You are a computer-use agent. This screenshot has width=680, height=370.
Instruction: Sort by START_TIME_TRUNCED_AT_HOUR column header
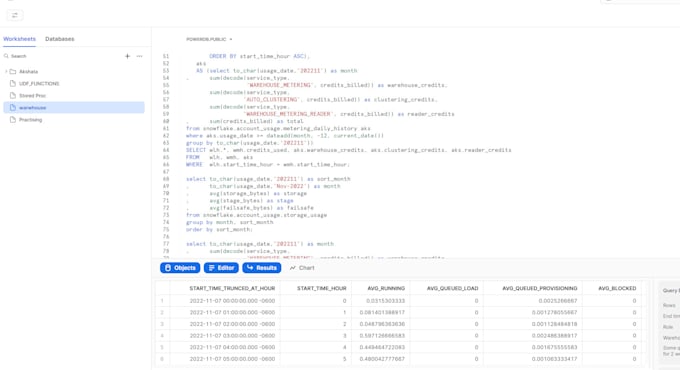pos(232,288)
